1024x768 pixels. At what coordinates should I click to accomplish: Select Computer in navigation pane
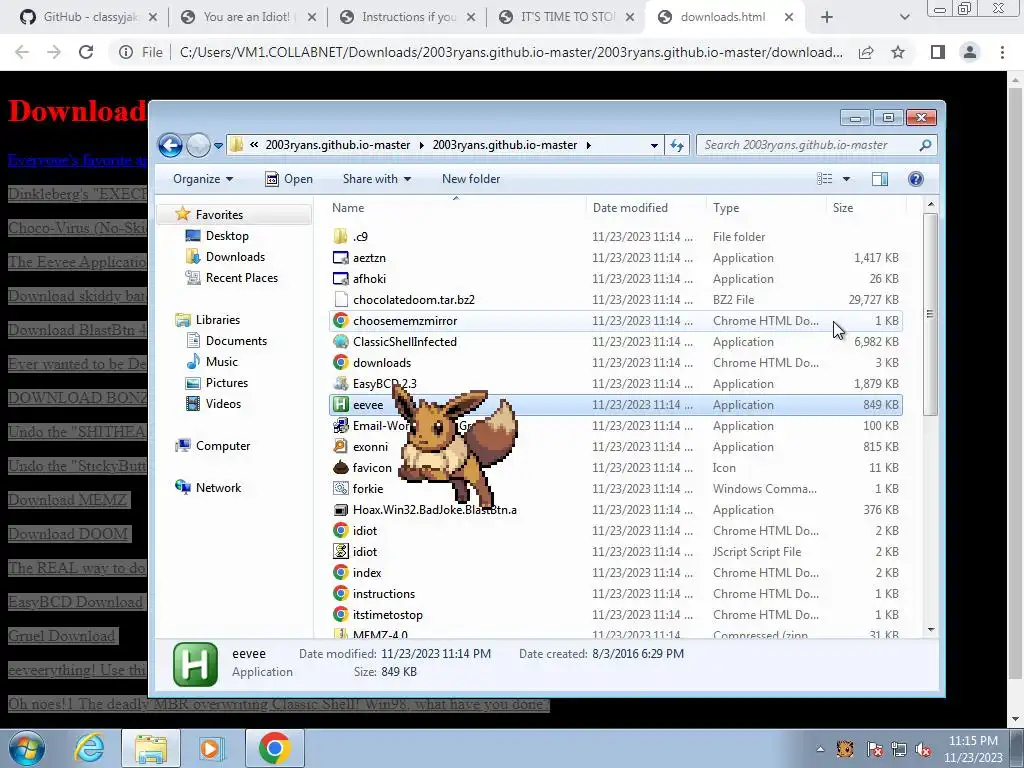tap(223, 445)
